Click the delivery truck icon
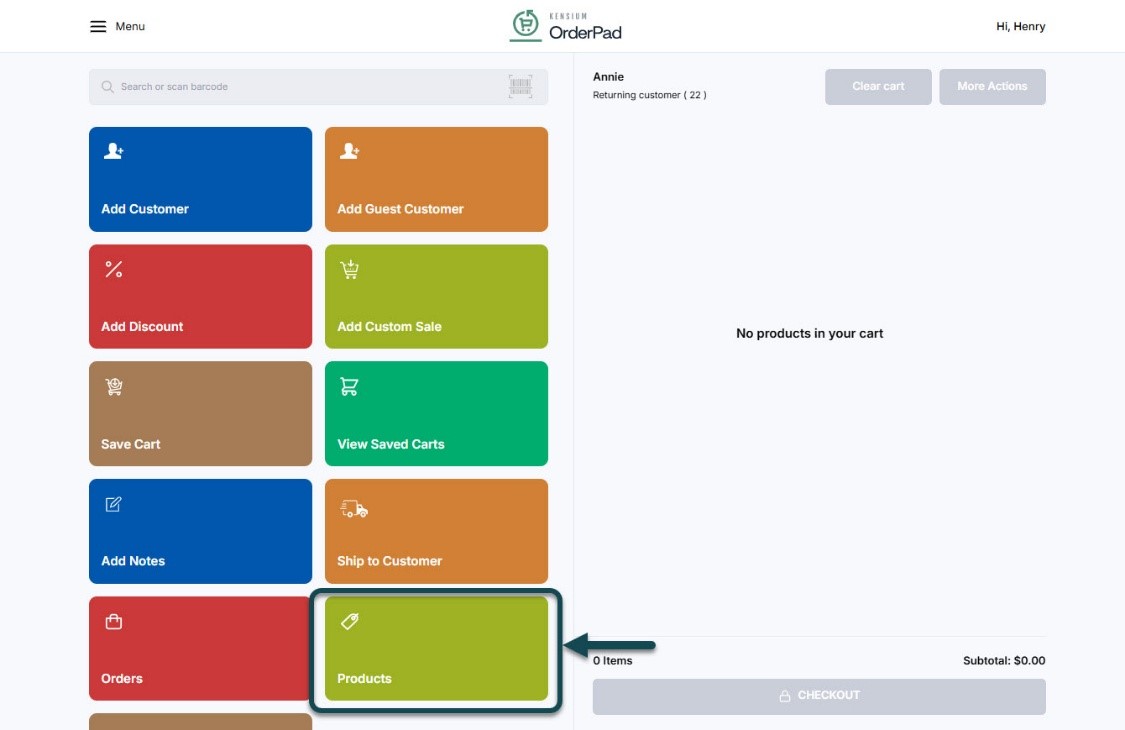This screenshot has width=1125, height=730. click(x=354, y=509)
